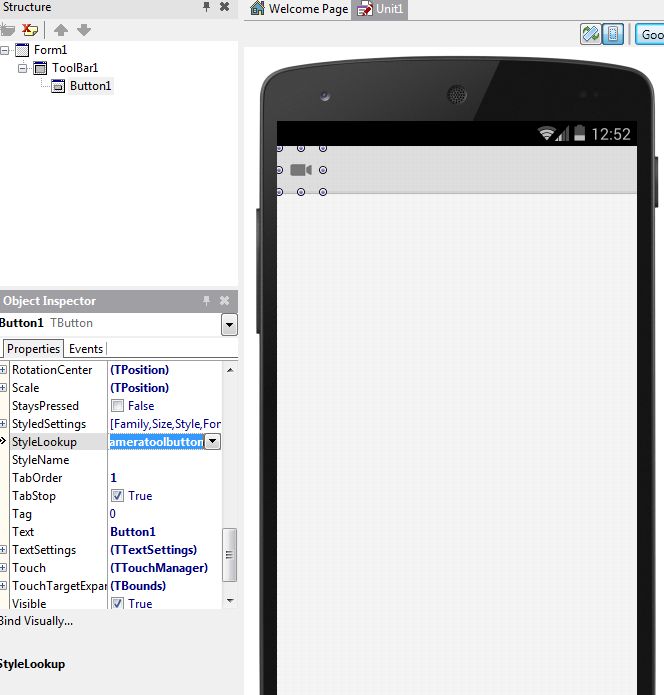This screenshot has width=664, height=695.
Task: Click the Bind Visually link
Action: (x=36, y=621)
